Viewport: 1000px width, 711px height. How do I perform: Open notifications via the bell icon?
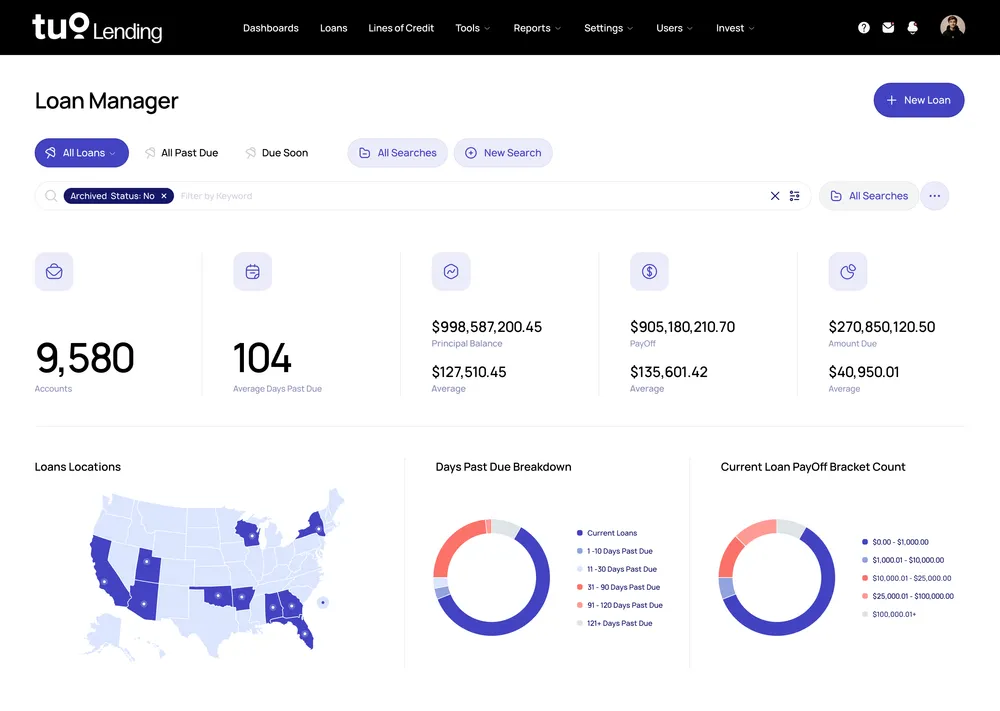click(x=911, y=27)
